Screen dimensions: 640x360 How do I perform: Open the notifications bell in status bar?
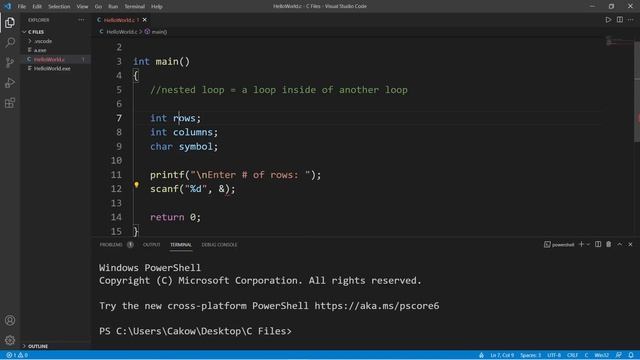pyautogui.click(x=631, y=355)
